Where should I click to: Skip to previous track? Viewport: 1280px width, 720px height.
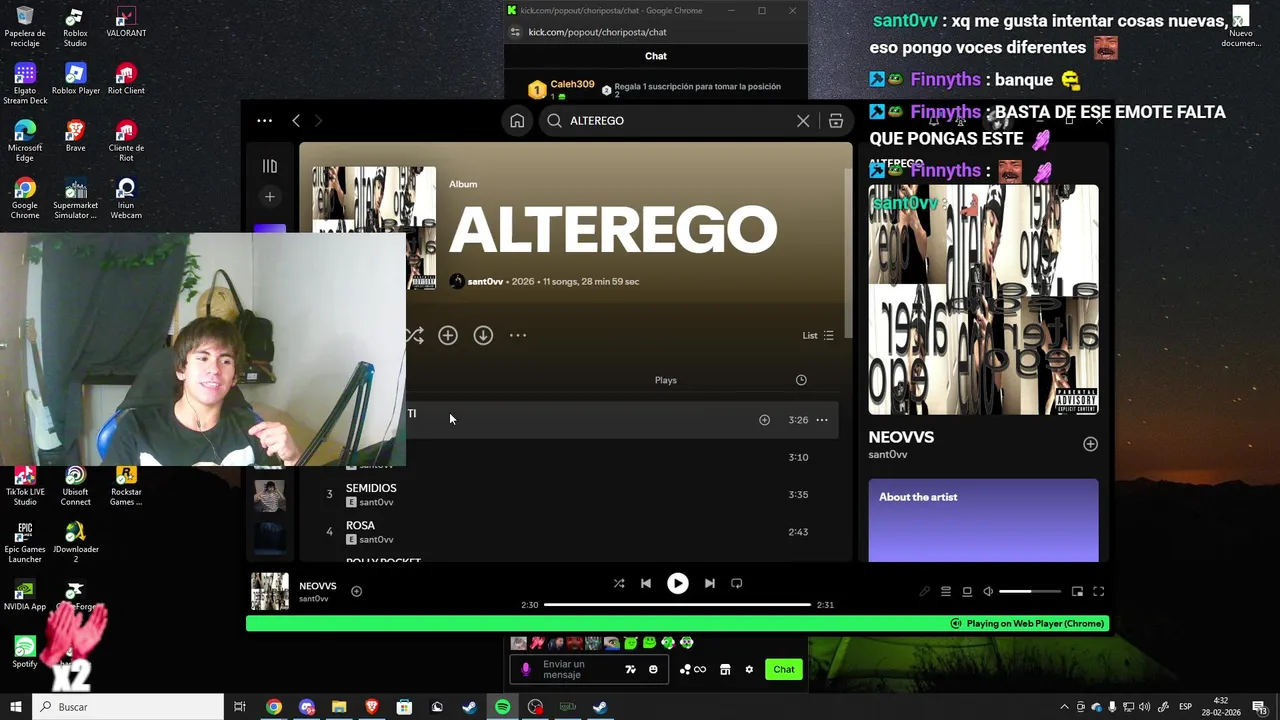[x=646, y=584]
